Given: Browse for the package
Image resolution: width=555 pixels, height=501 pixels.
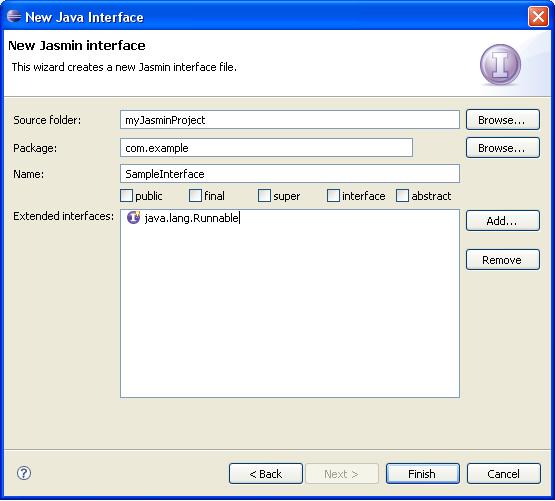Looking at the screenshot, I should (x=503, y=148).
